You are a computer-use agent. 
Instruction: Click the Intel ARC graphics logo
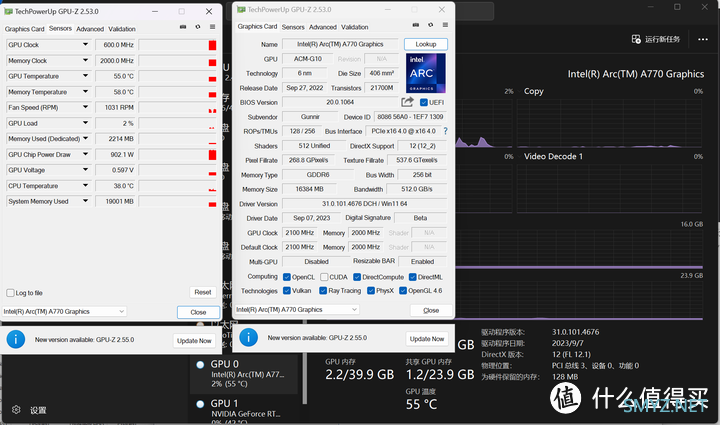tap(426, 73)
